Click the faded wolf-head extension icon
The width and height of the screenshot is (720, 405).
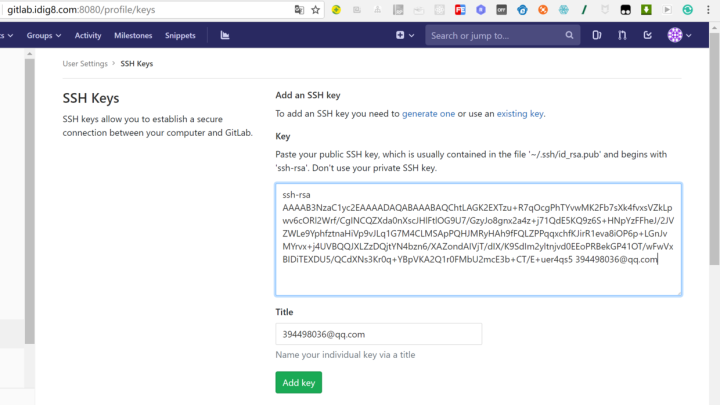[x=605, y=10]
